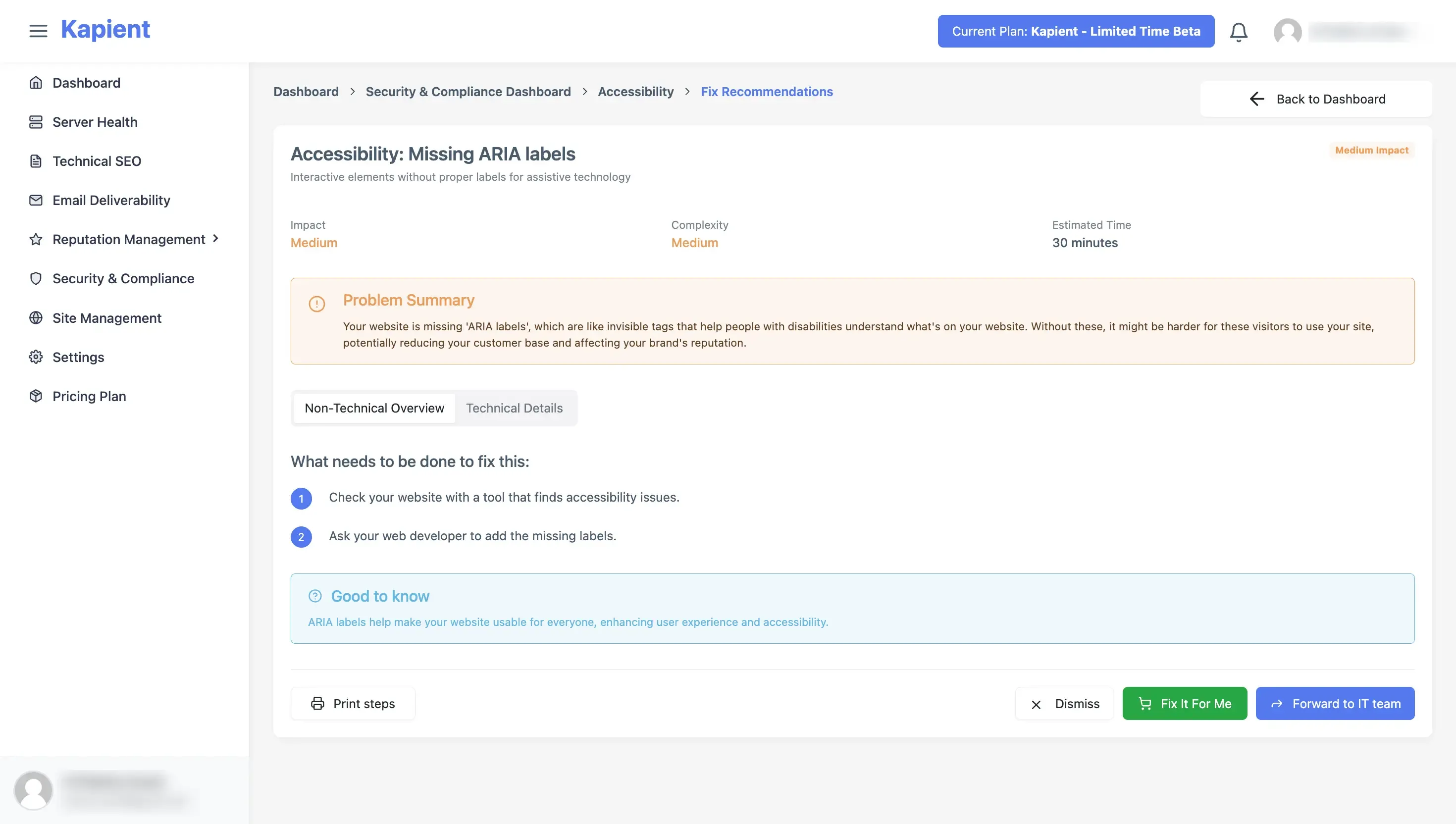
Task: Switch to the Technical Details tab
Action: click(x=514, y=408)
